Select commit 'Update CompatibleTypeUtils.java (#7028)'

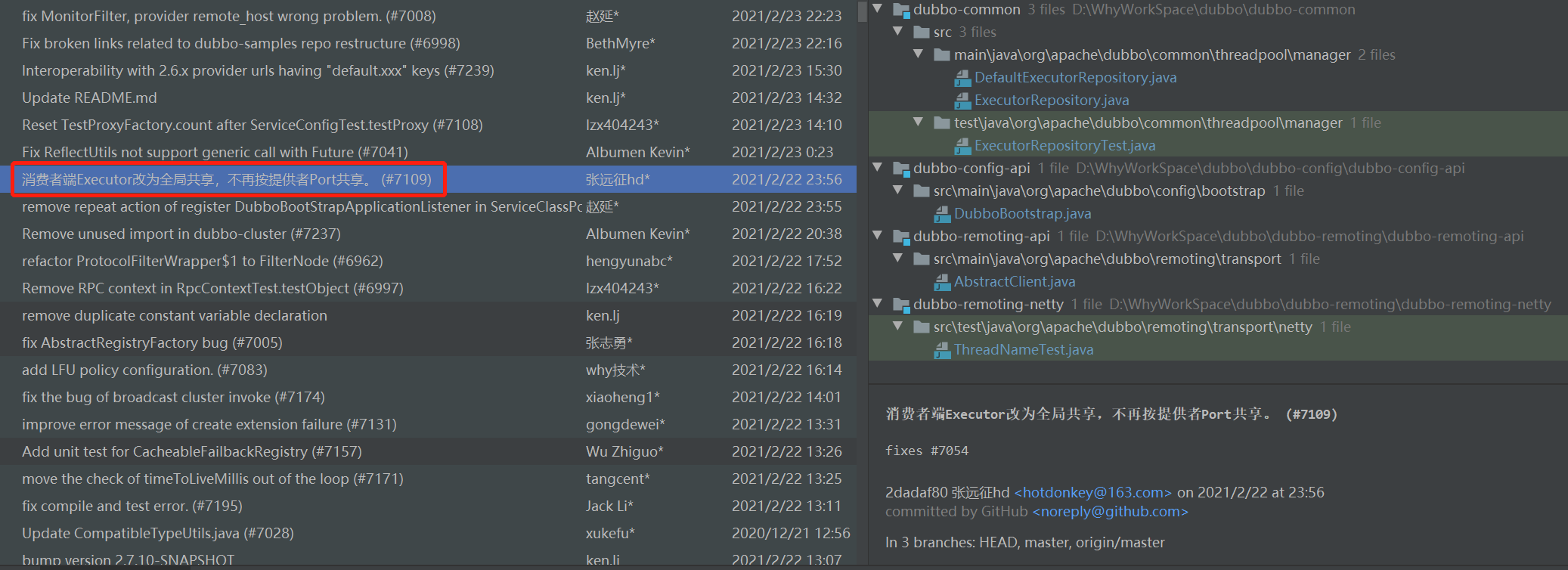tap(428, 533)
